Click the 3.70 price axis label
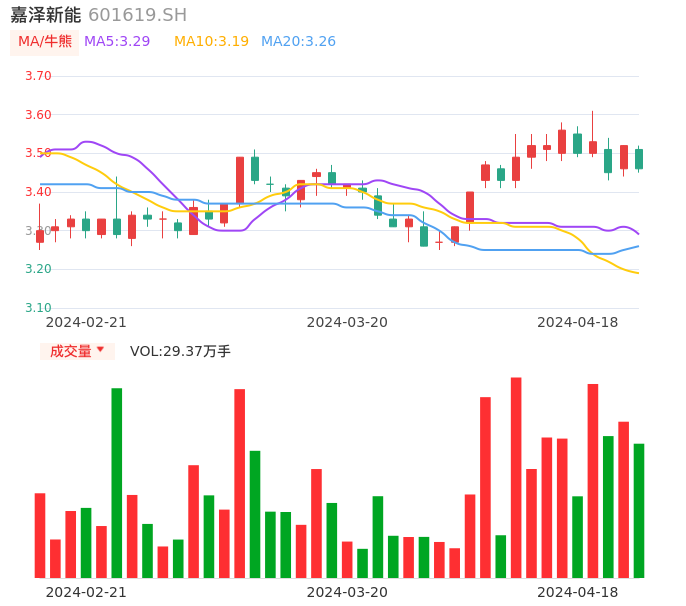 pos(37,76)
